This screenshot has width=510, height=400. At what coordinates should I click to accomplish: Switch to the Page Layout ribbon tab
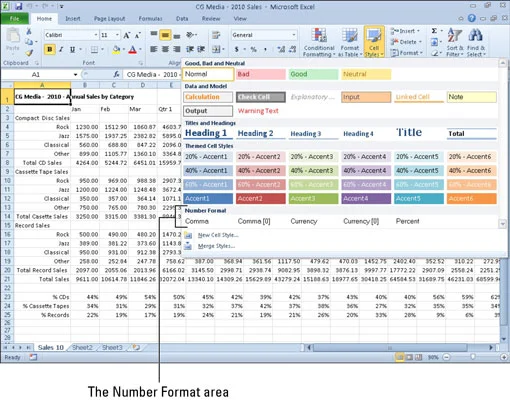[x=109, y=19]
